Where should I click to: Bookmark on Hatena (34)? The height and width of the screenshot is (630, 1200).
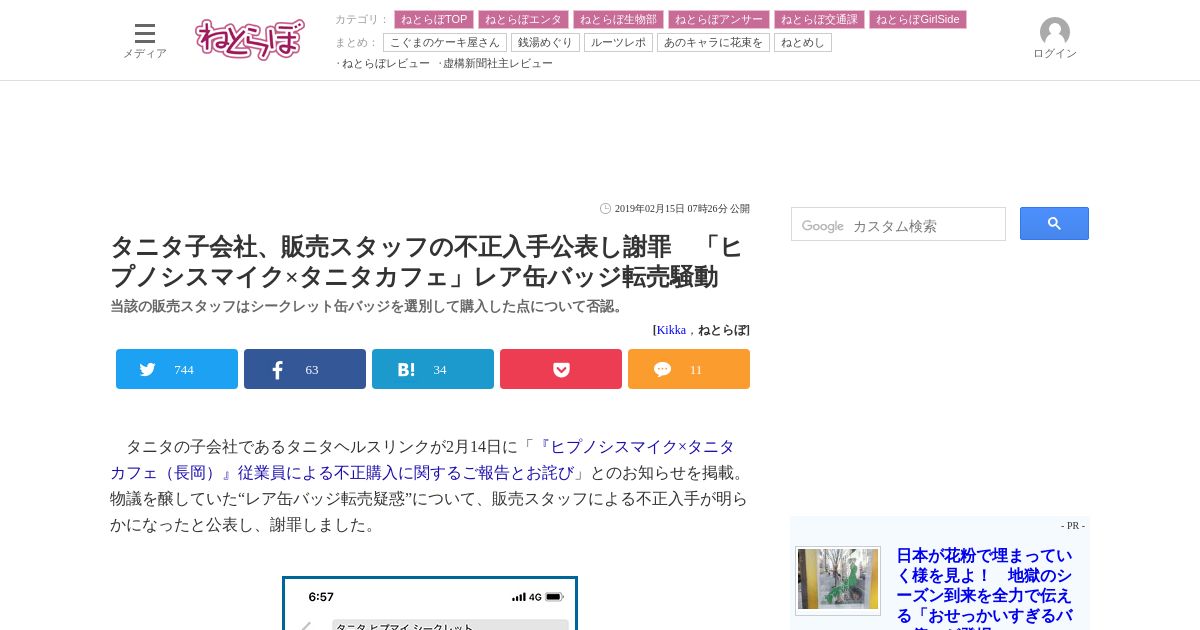point(433,369)
